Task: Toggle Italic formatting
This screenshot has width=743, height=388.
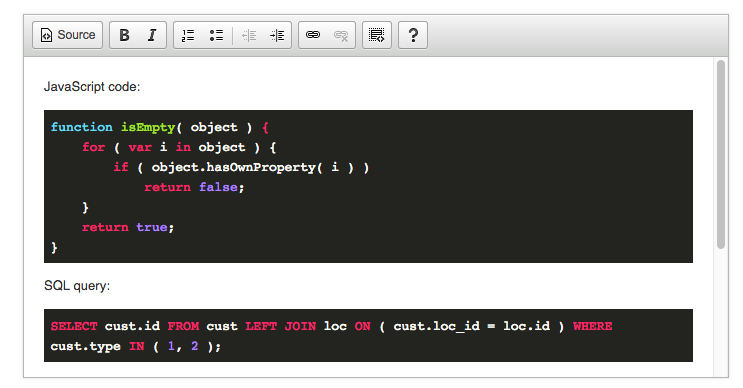Action: (x=152, y=35)
